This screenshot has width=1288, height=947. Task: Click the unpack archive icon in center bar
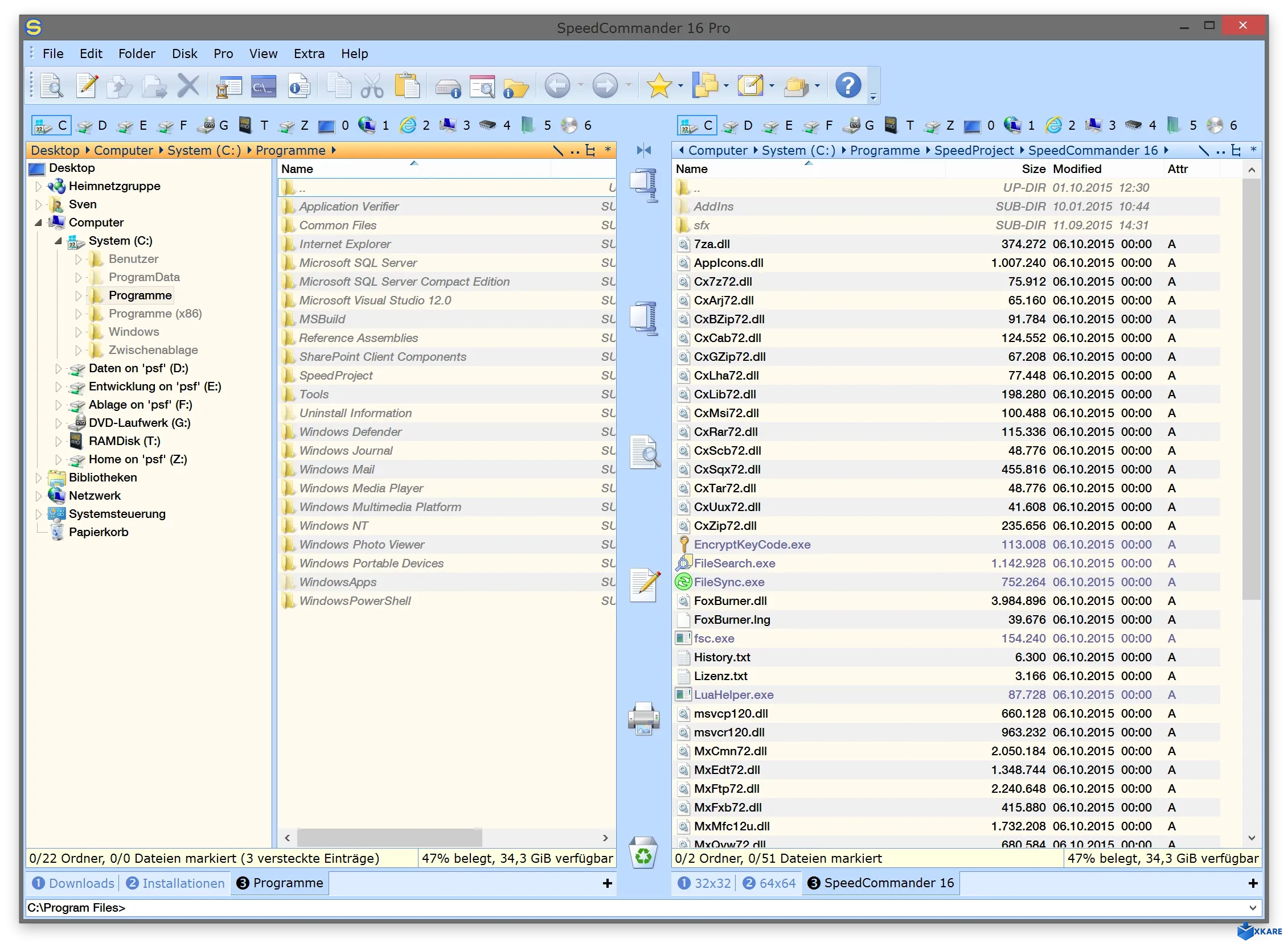pyautogui.click(x=644, y=318)
